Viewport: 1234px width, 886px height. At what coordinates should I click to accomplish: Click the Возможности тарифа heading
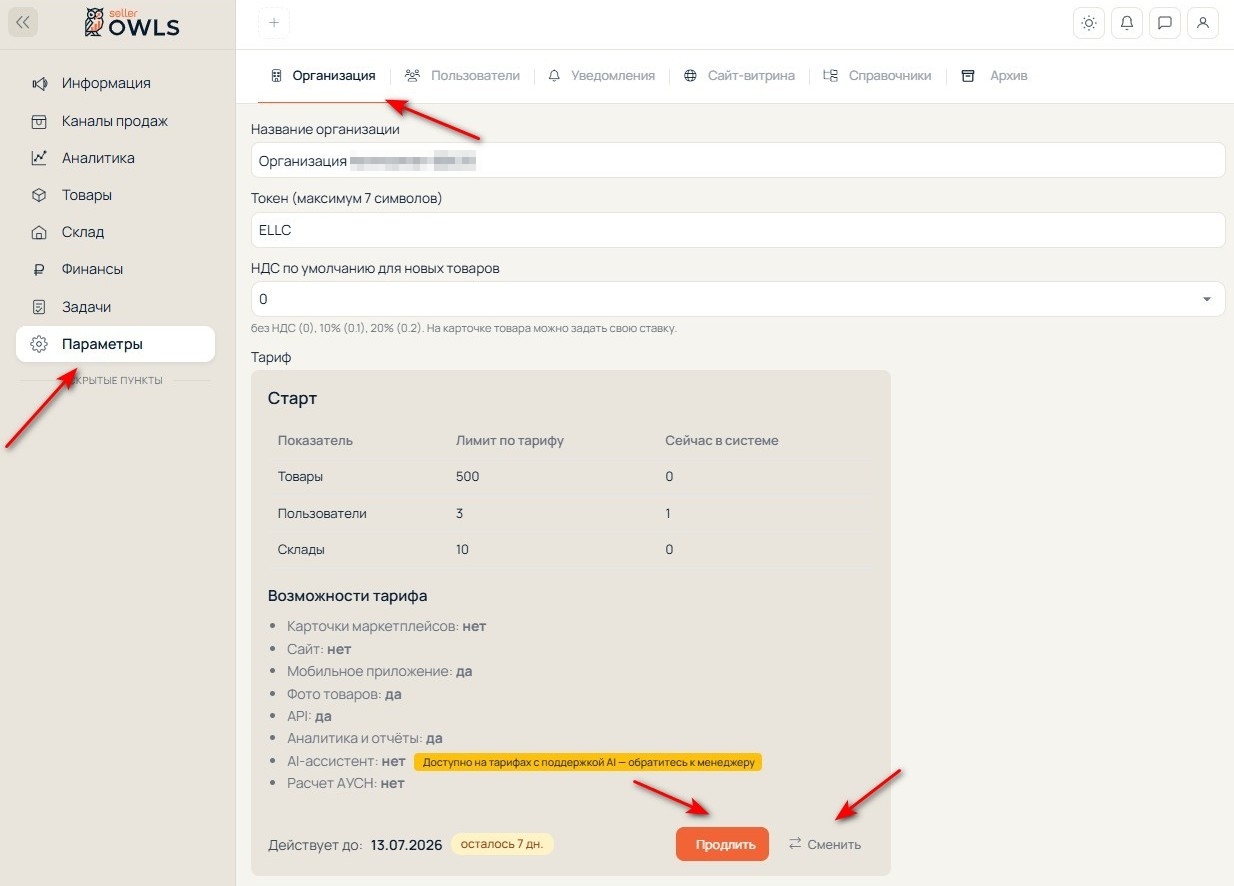(348, 596)
